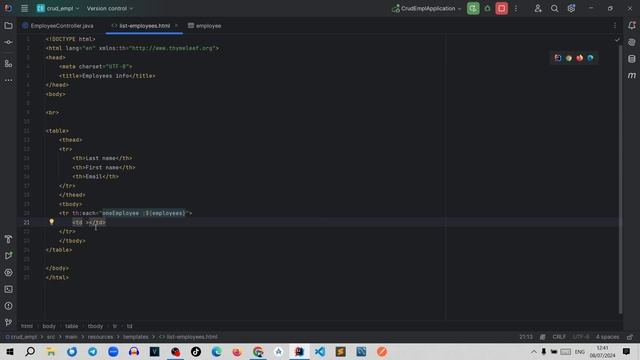Expand the CrudEmplApplication run configuration list

[x=427, y=9]
